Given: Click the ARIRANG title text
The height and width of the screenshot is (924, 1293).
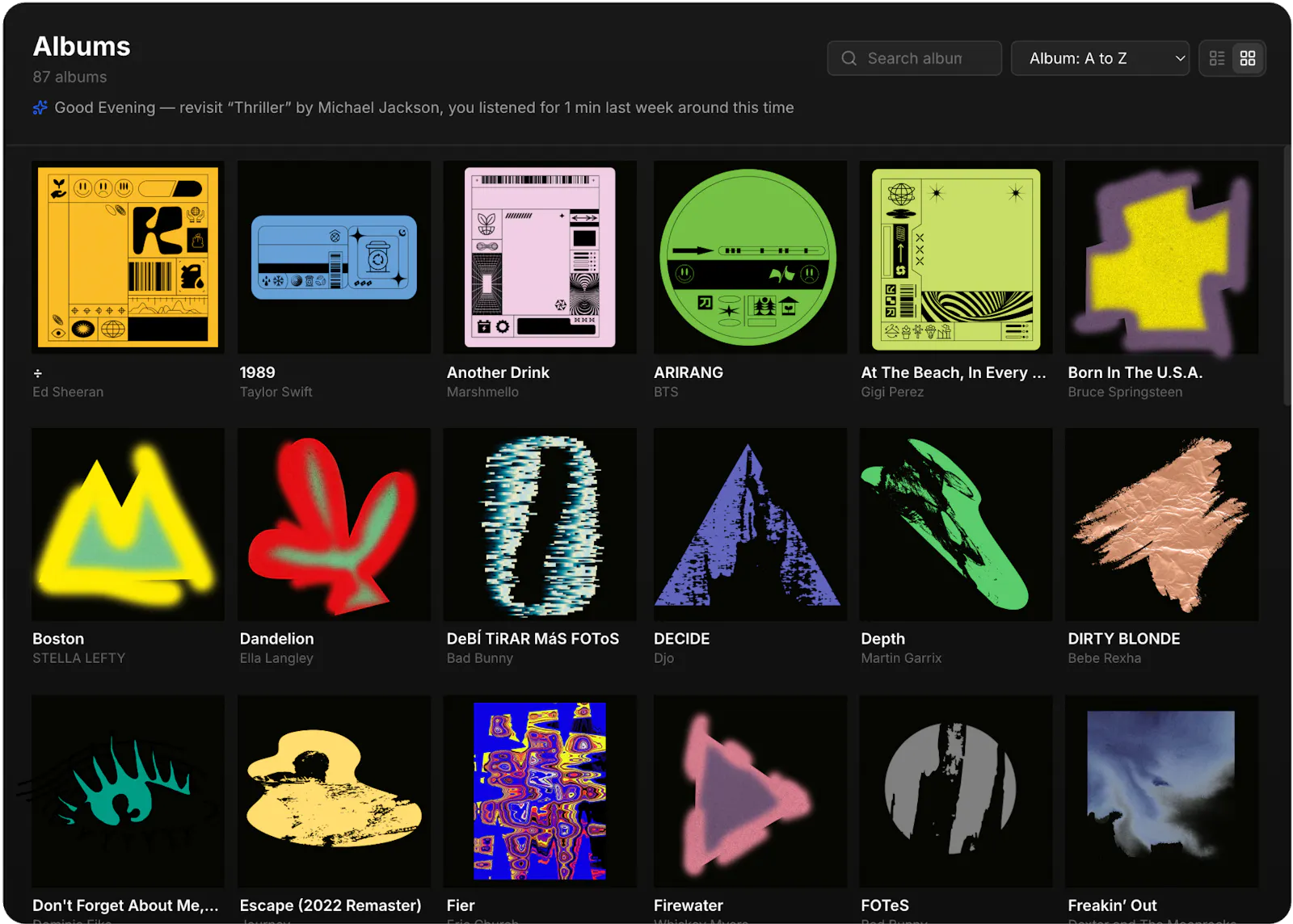Looking at the screenshot, I should [689, 372].
